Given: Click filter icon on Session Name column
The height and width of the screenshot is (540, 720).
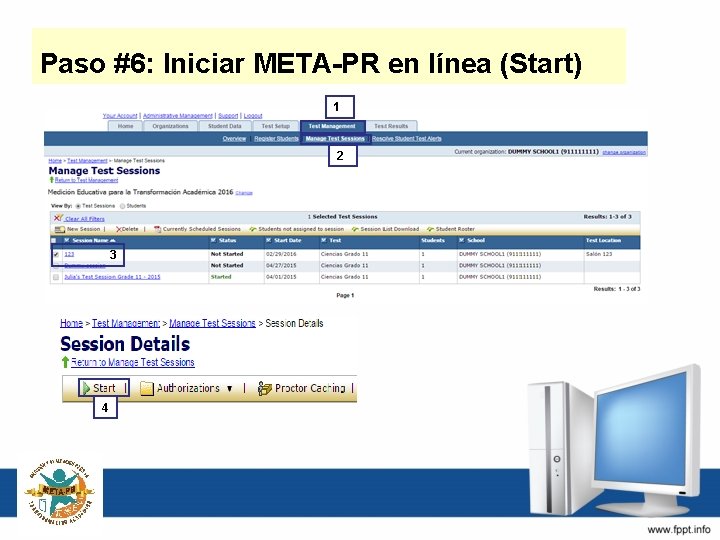Looking at the screenshot, I should [x=67, y=240].
